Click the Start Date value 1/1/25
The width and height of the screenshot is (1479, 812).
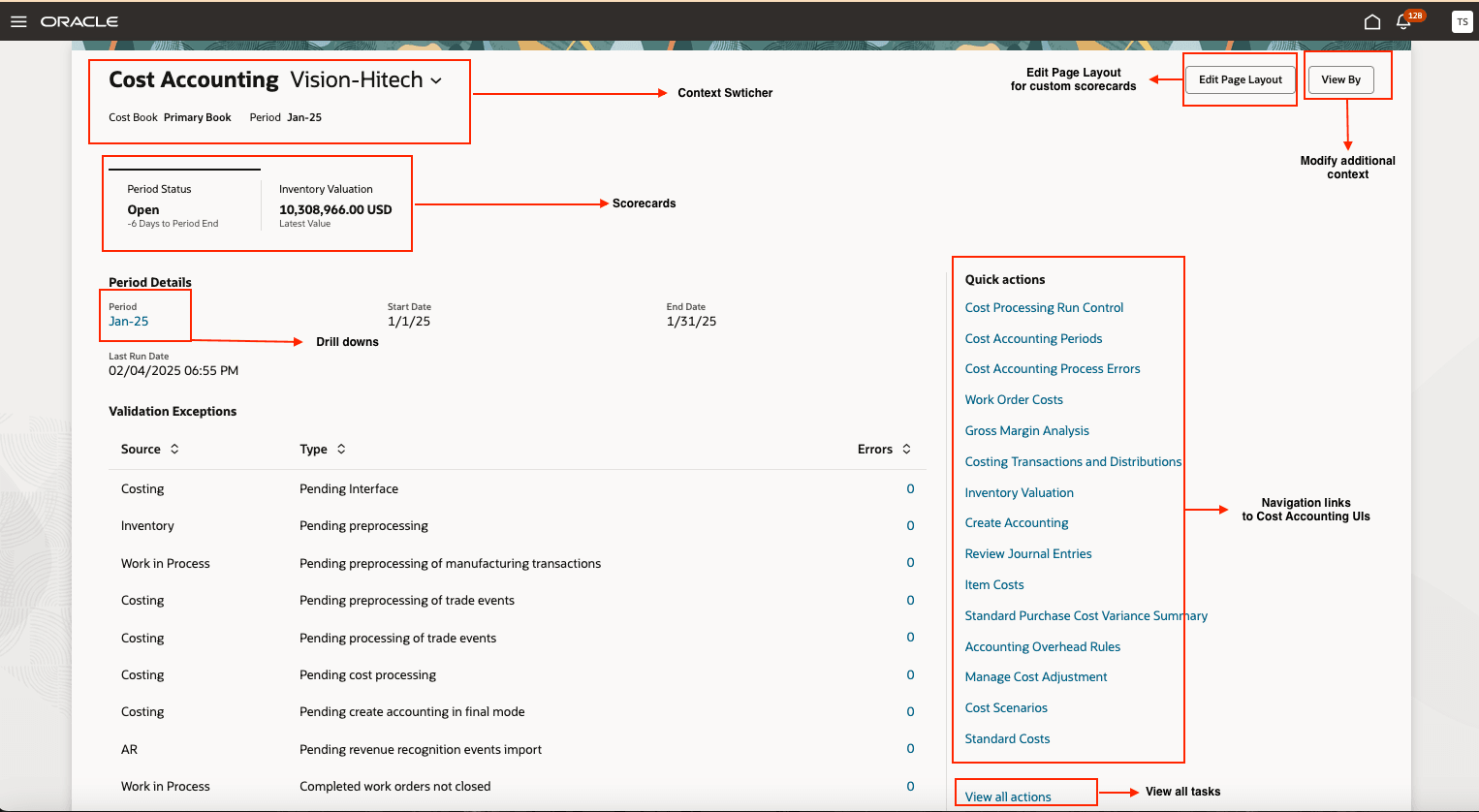pos(409,321)
